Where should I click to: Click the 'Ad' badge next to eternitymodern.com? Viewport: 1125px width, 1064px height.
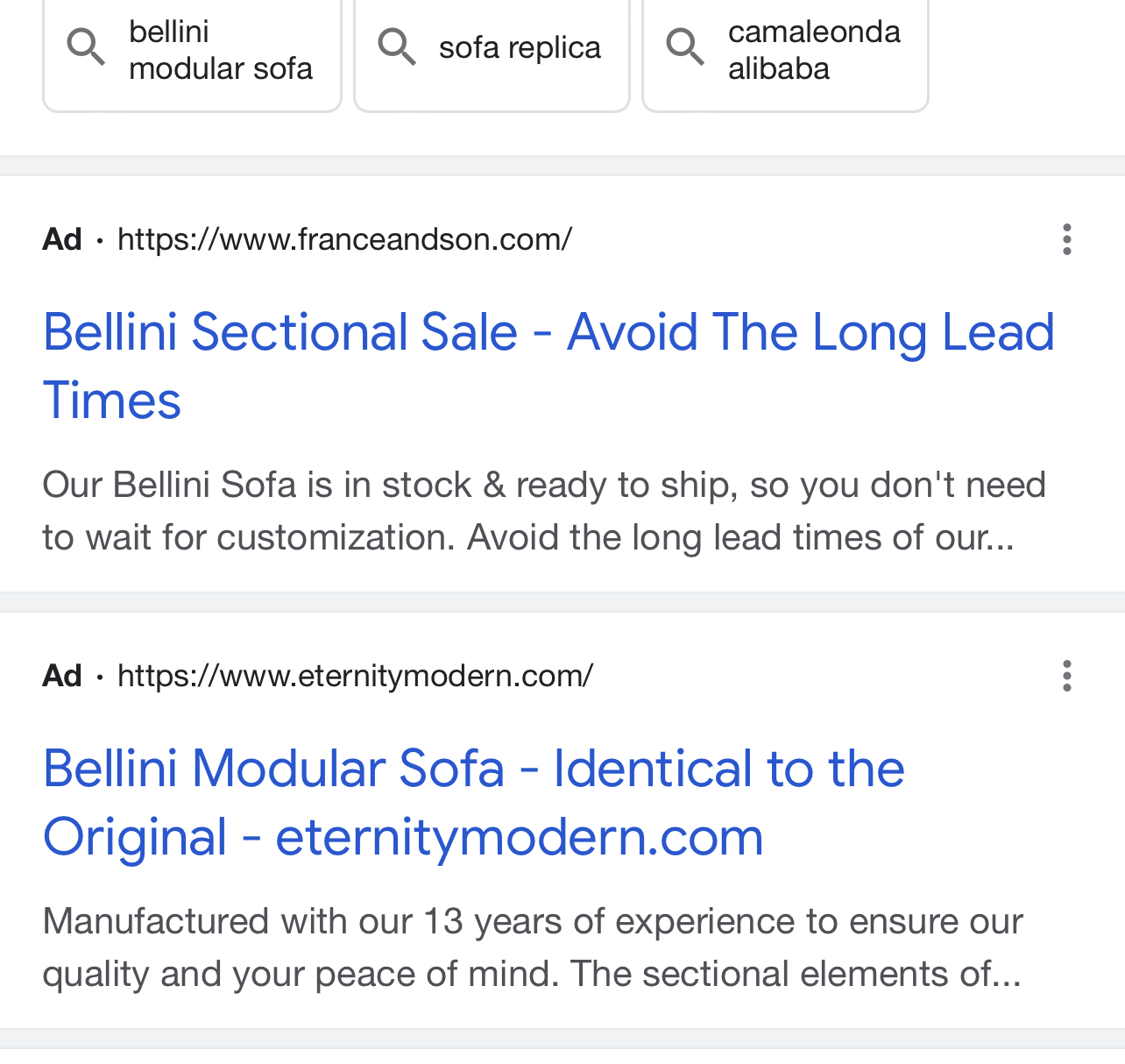pos(62,676)
